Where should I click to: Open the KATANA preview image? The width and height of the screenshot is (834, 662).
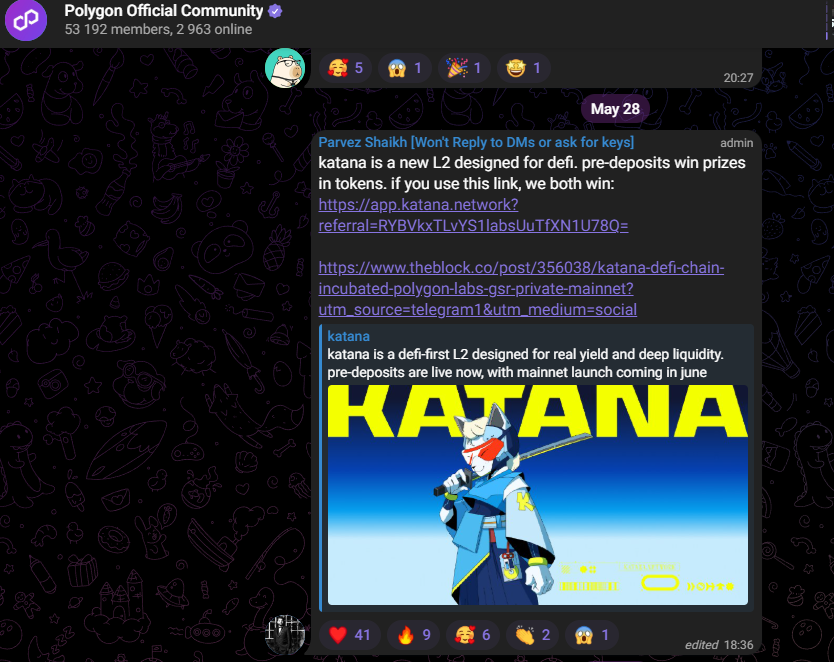(x=538, y=495)
